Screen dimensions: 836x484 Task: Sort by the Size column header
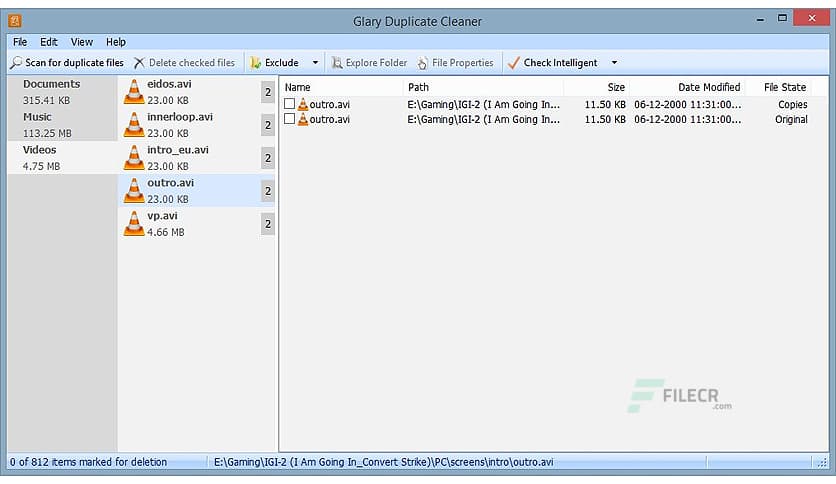coord(597,87)
